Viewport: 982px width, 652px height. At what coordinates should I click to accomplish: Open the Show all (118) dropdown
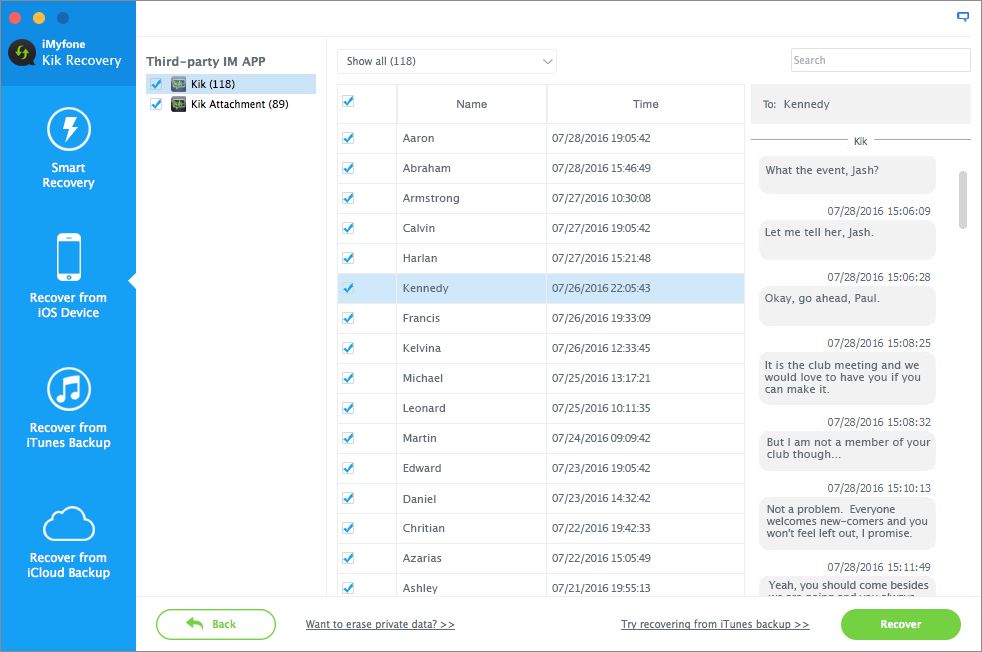447,61
